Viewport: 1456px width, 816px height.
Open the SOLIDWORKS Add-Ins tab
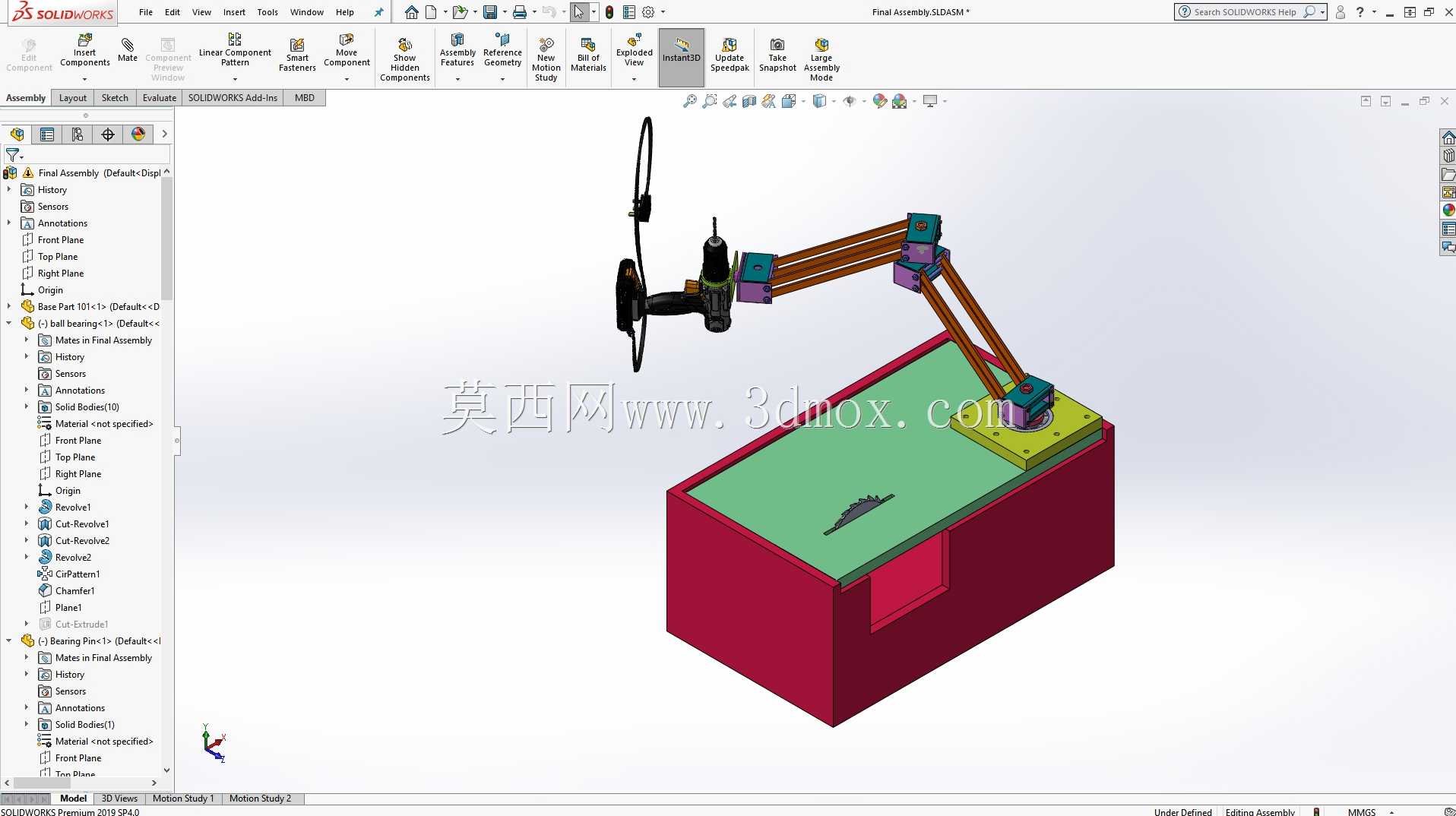pyautogui.click(x=233, y=98)
